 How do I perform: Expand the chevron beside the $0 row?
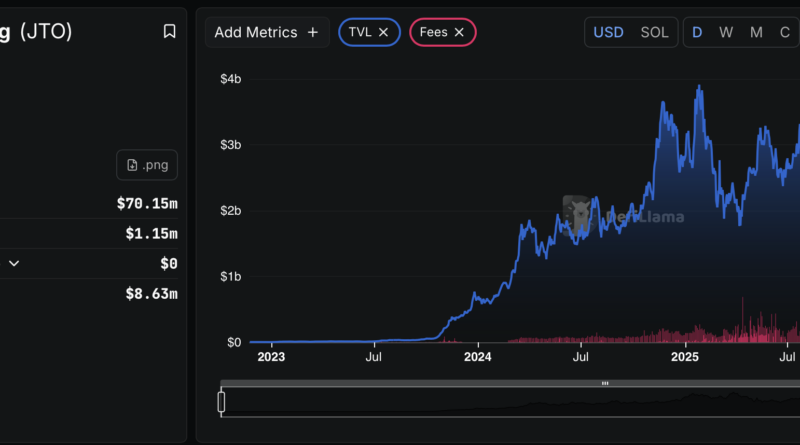pos(14,263)
